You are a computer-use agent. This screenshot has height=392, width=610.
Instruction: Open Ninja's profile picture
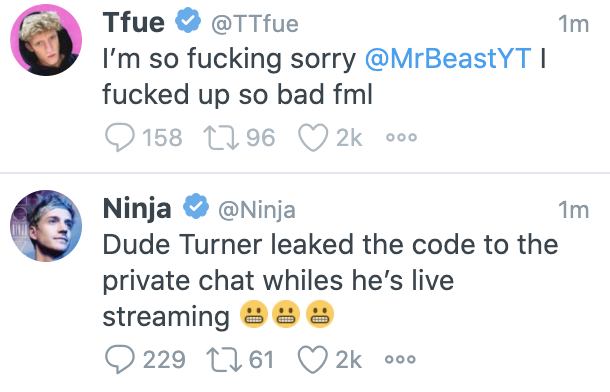tap(46, 226)
